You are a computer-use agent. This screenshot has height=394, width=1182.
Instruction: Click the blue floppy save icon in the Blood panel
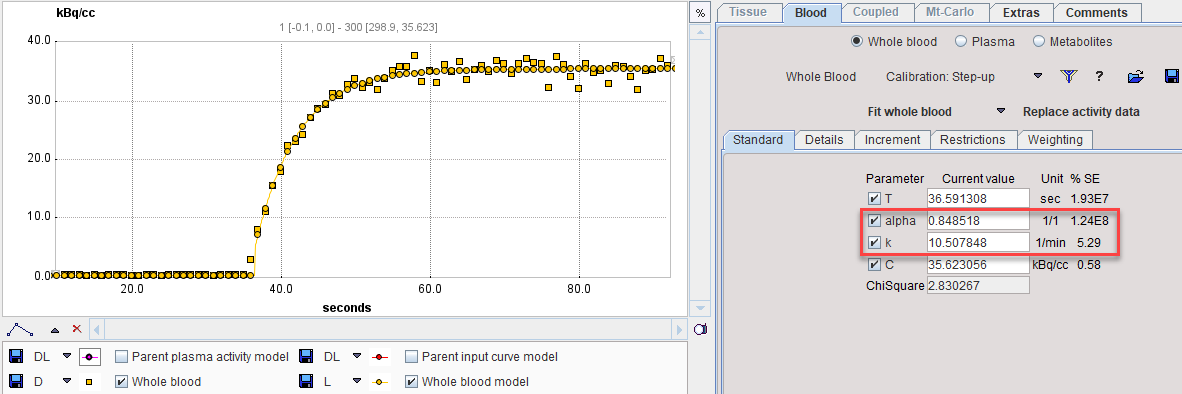(1171, 76)
